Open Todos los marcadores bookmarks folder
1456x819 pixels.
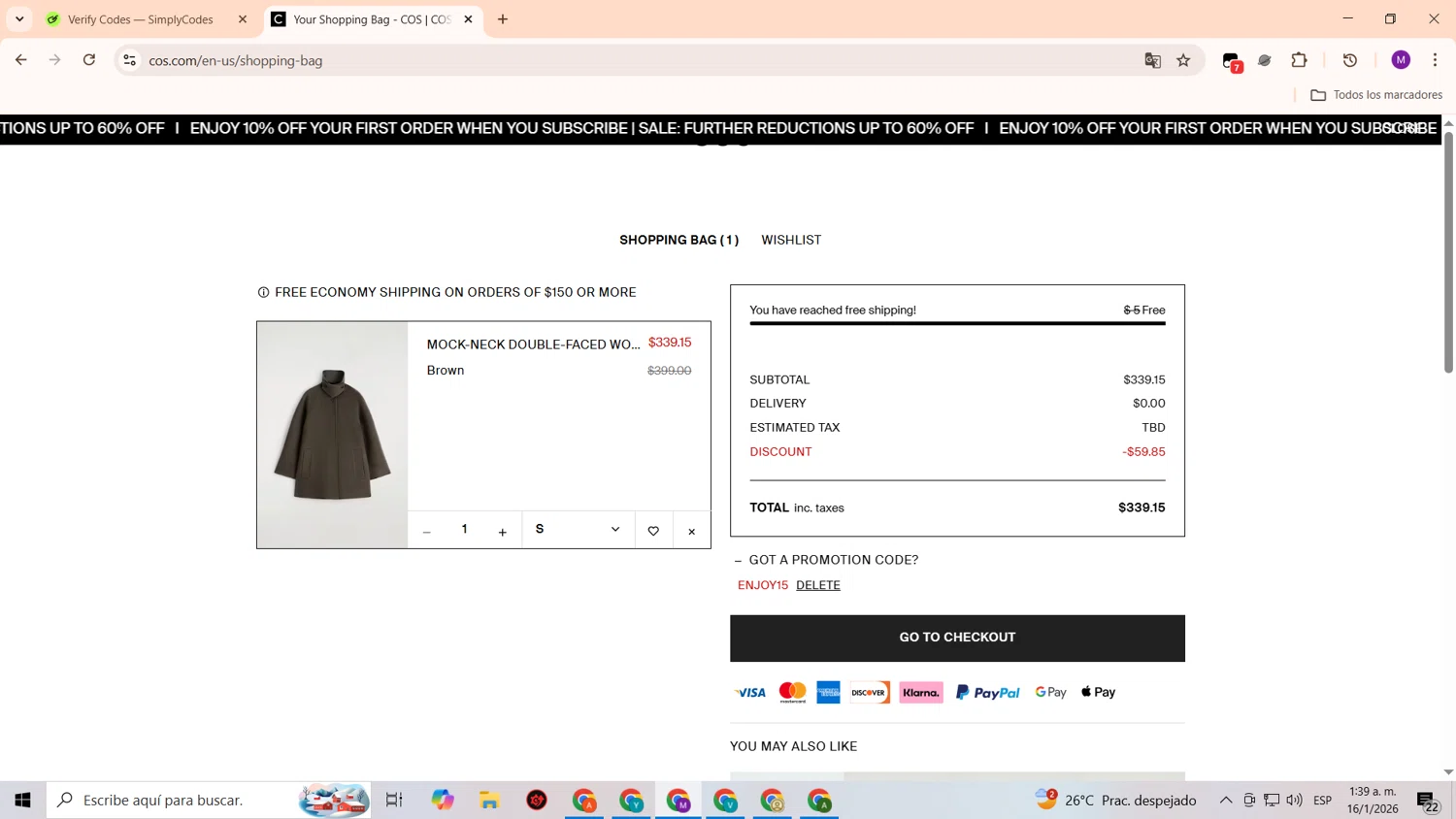(1376, 95)
